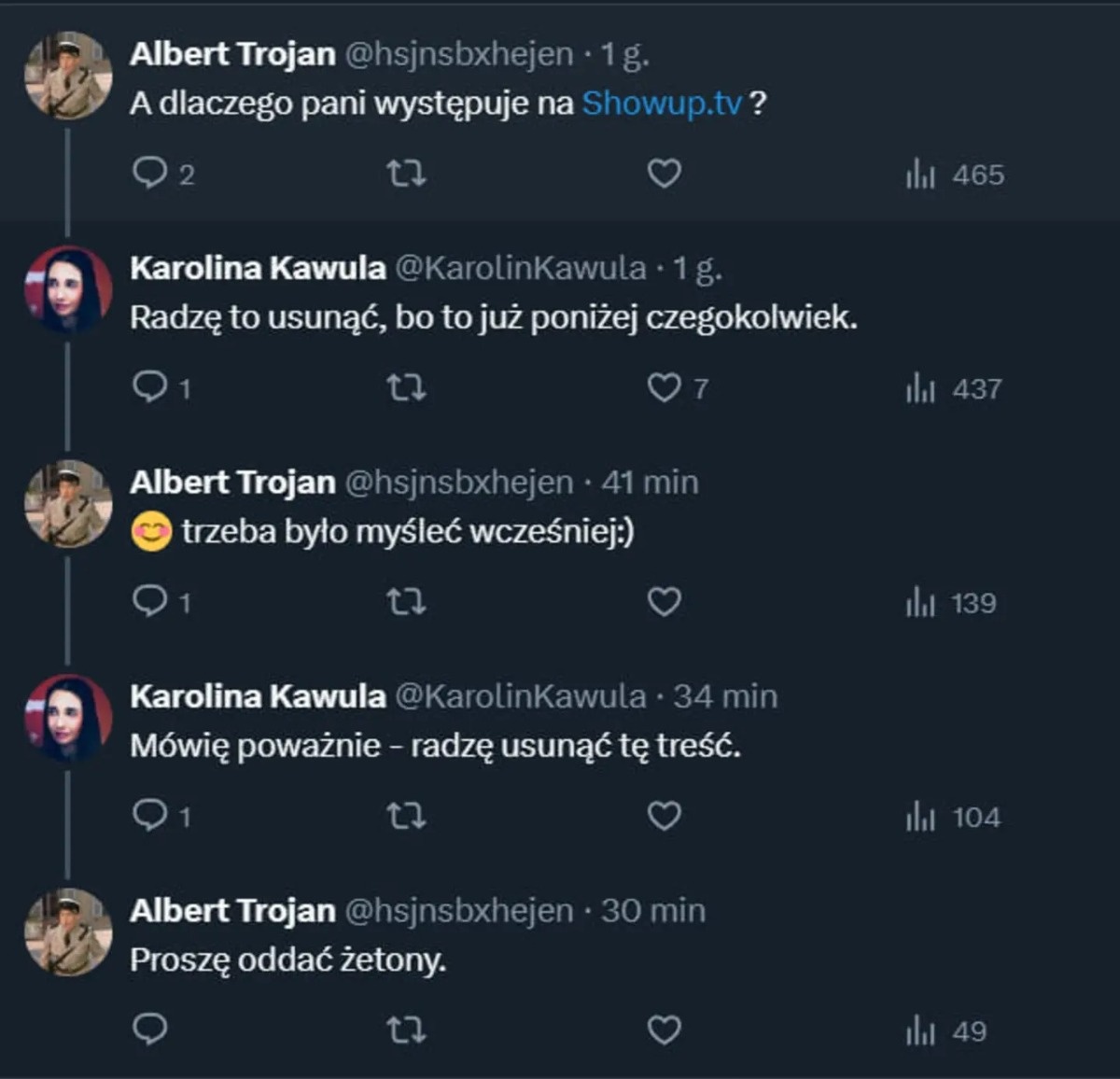
Task: Like Karolina's tweet with 7 likes
Action: point(664,387)
